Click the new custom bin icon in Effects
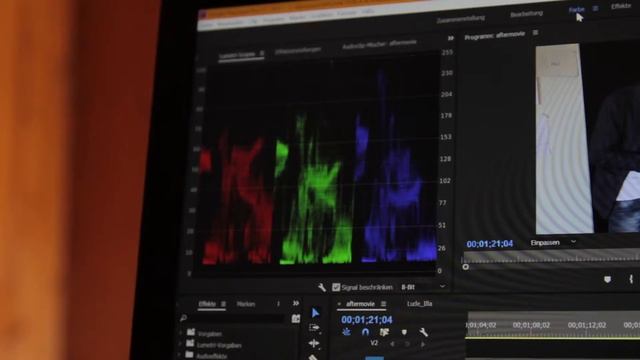Viewport: 640px width, 360px height. point(296,319)
